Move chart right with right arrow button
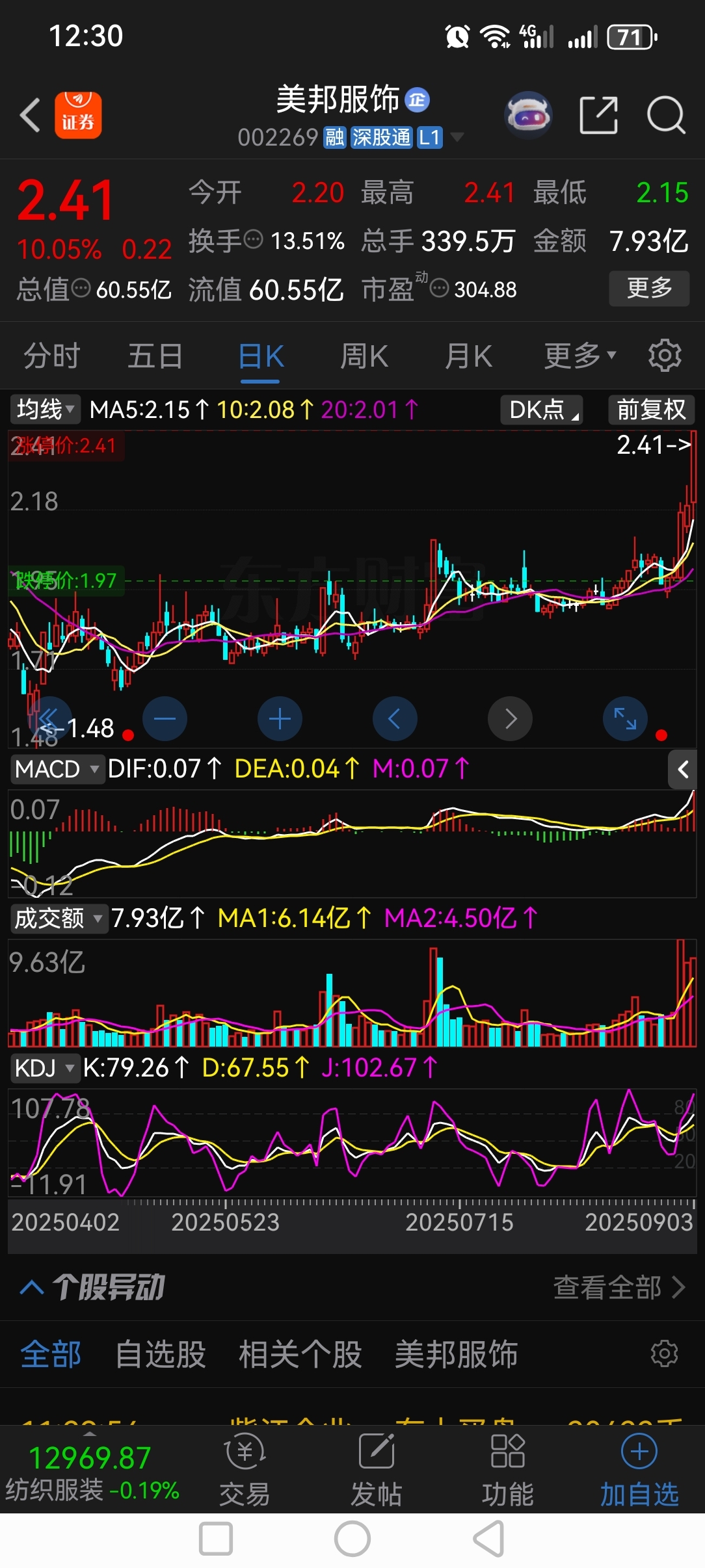 click(x=511, y=718)
